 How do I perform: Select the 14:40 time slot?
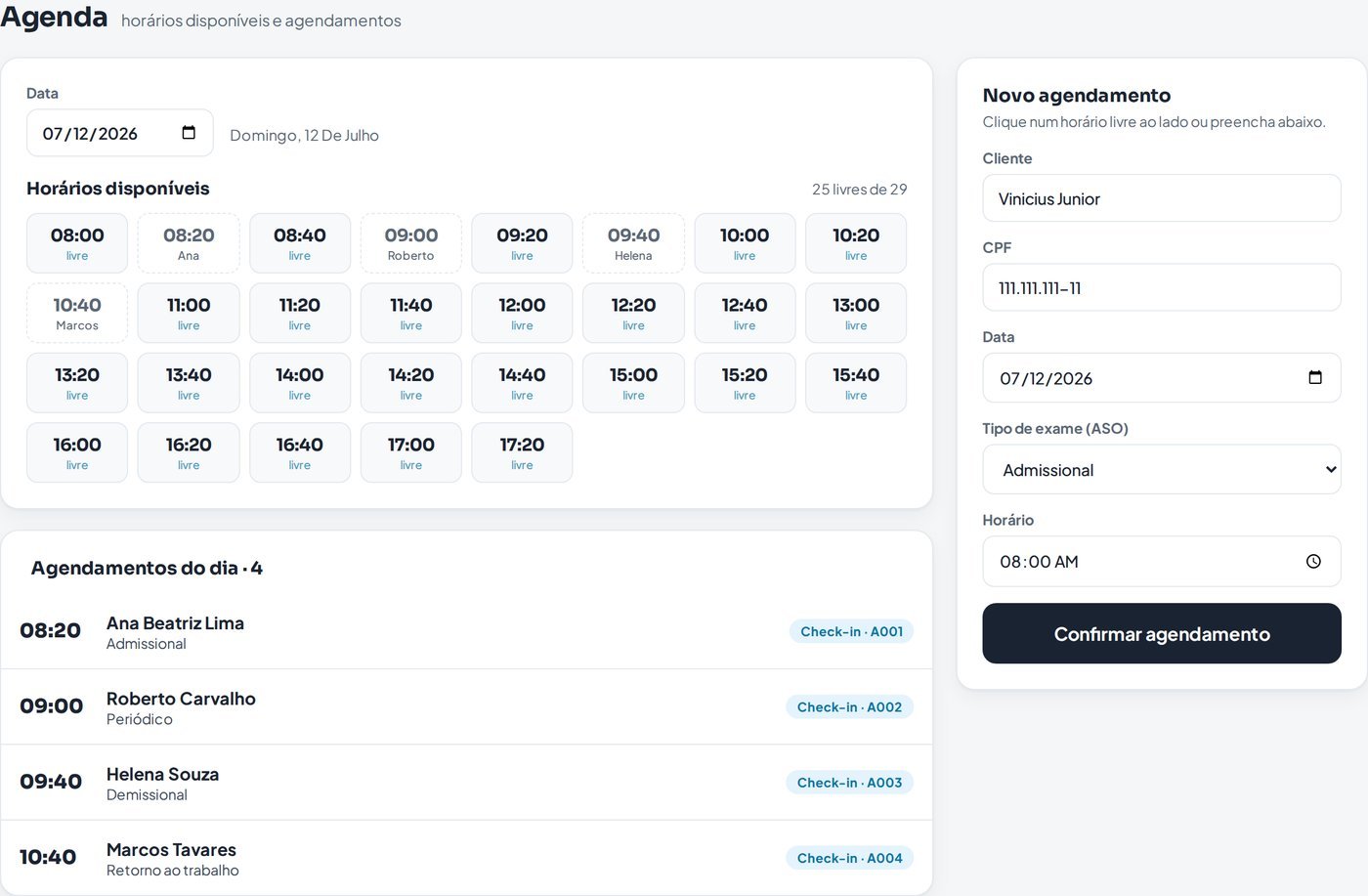click(x=522, y=383)
